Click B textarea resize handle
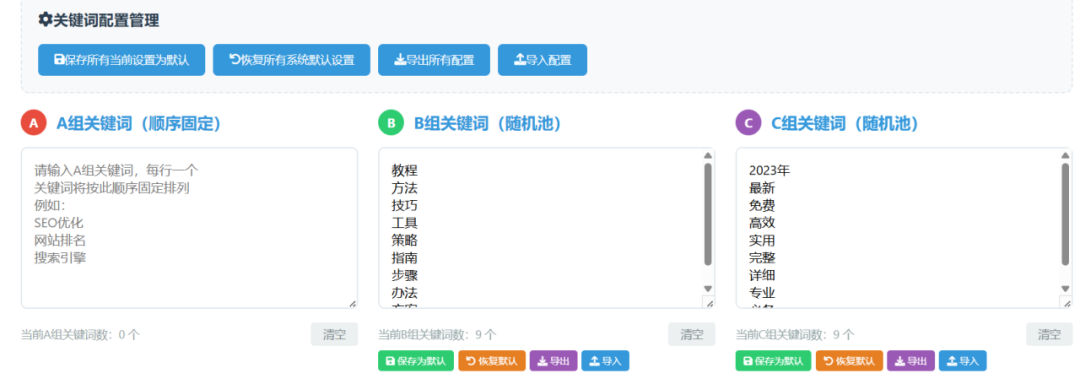The image size is (1080, 384). (x=709, y=303)
